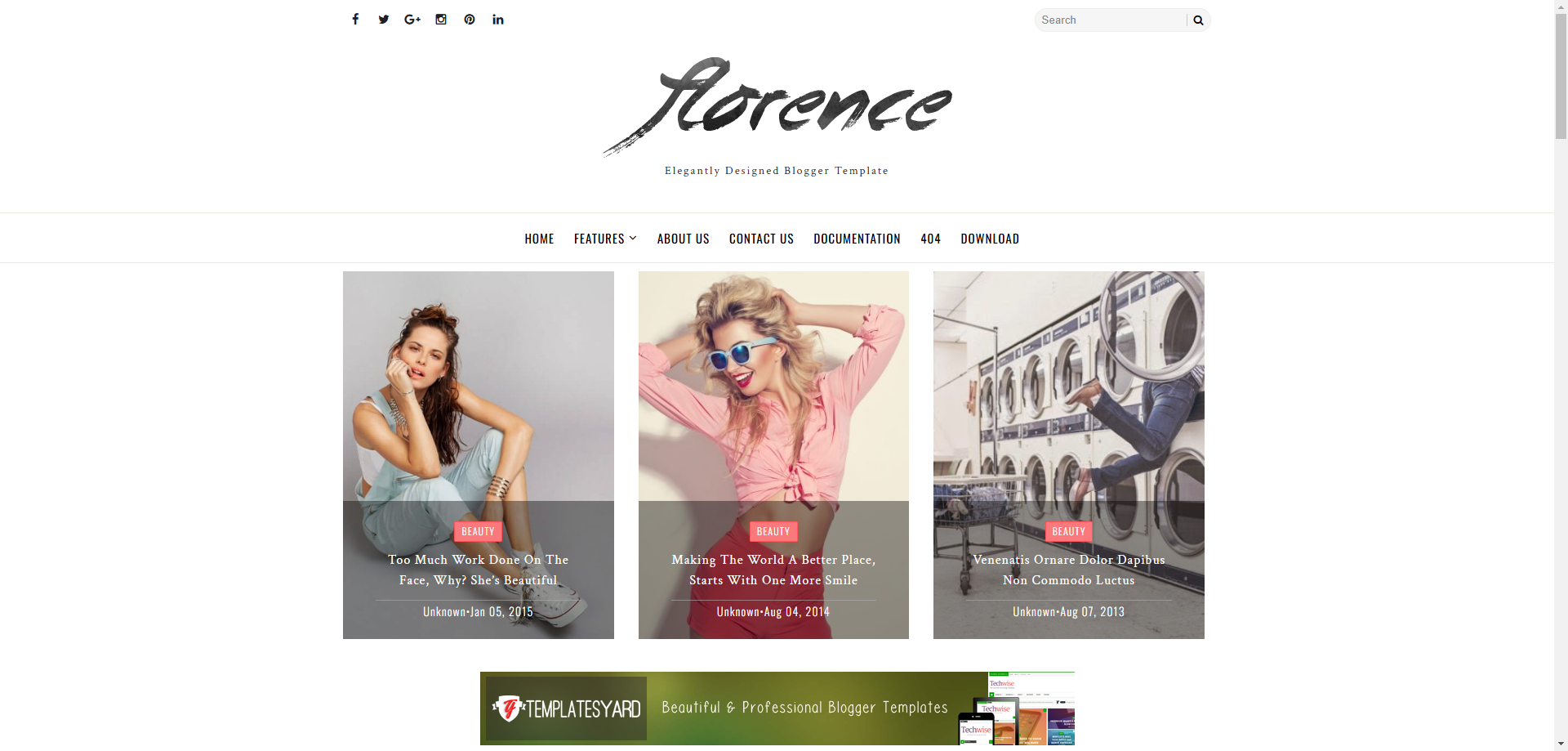Open the LinkedIn icon link
Screen dimensions: 1568x751
pyautogui.click(x=498, y=20)
